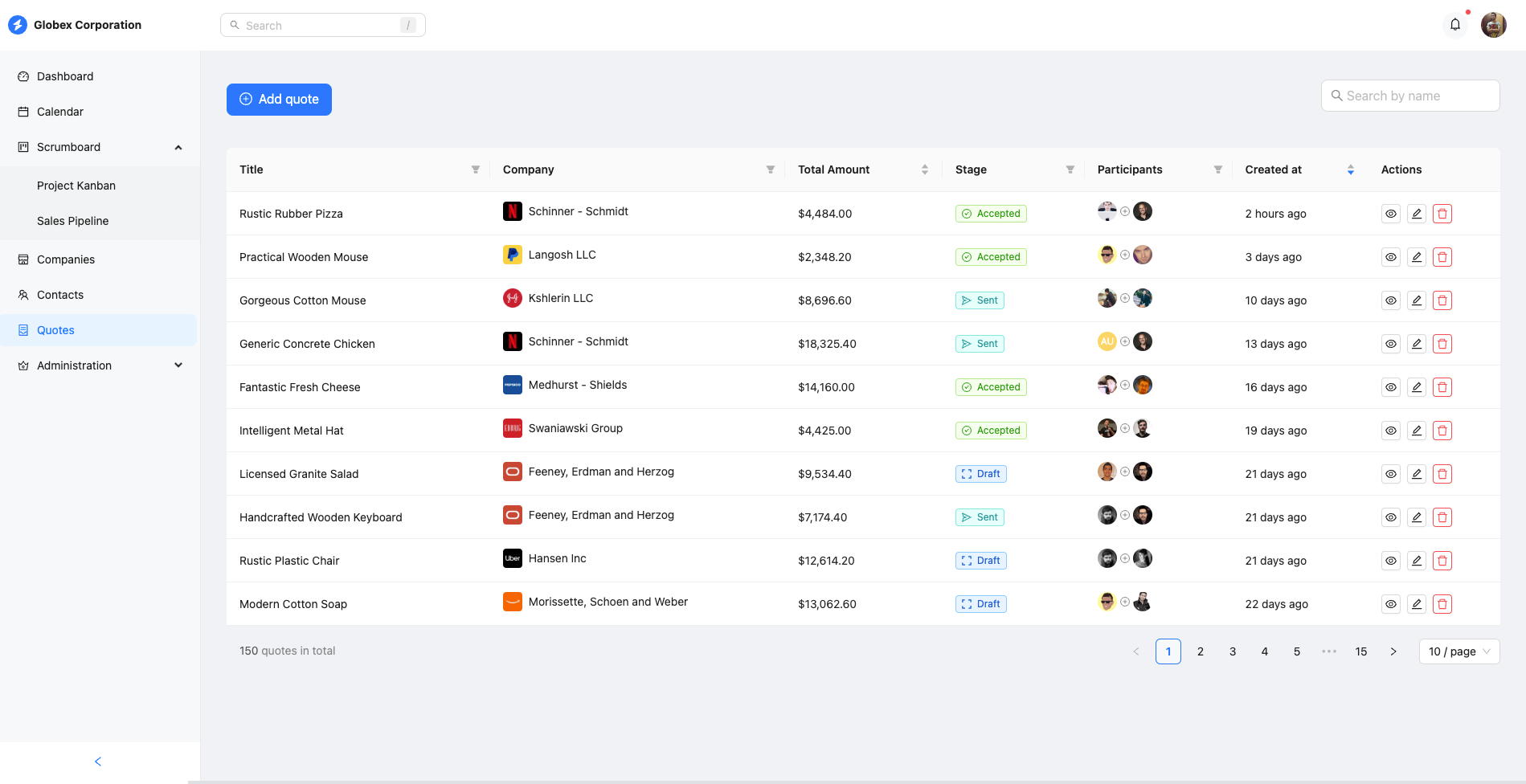View the Modern Cotton Soap quote

point(1391,604)
